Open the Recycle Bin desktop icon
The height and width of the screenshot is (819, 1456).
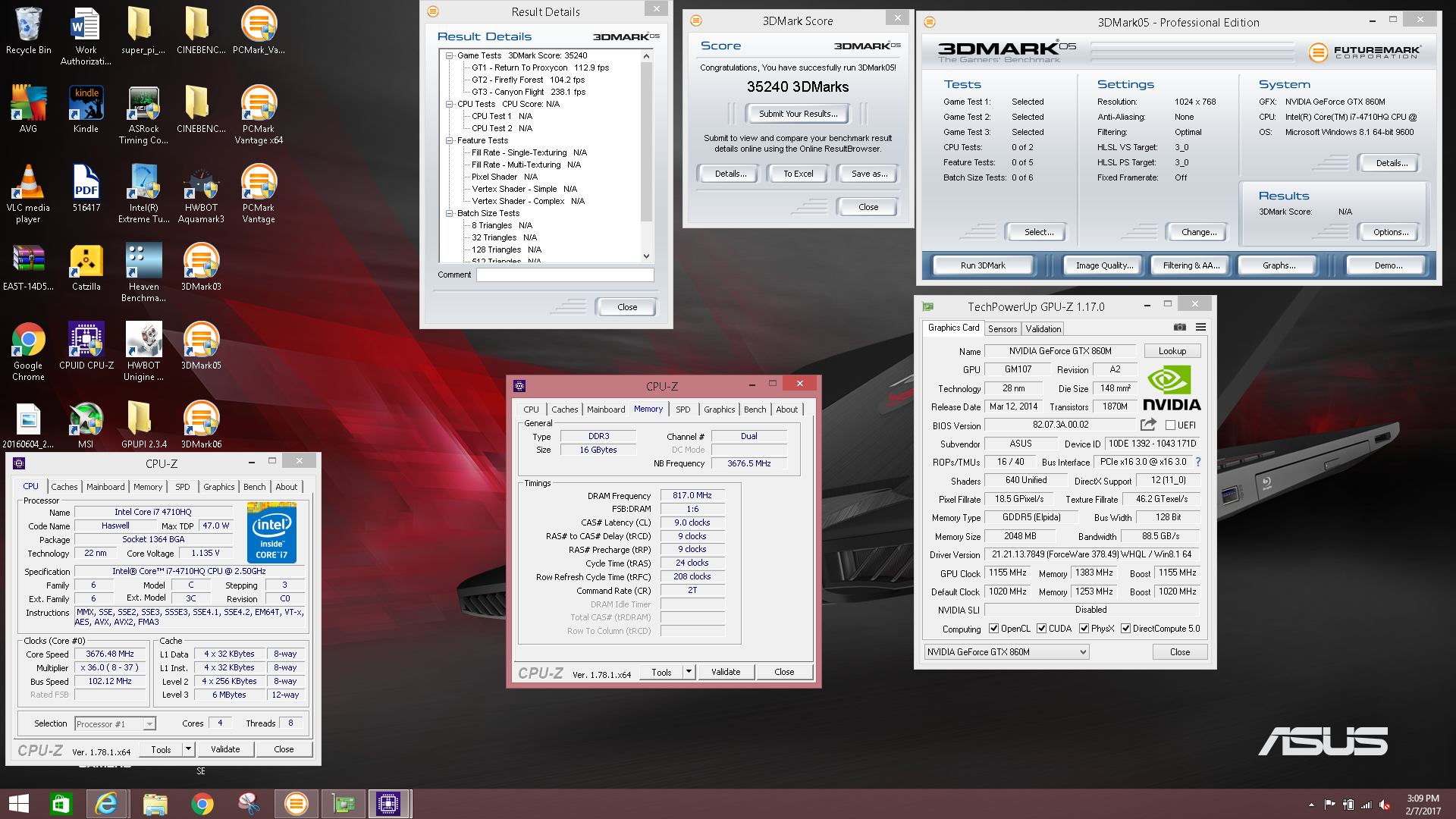coord(28,30)
